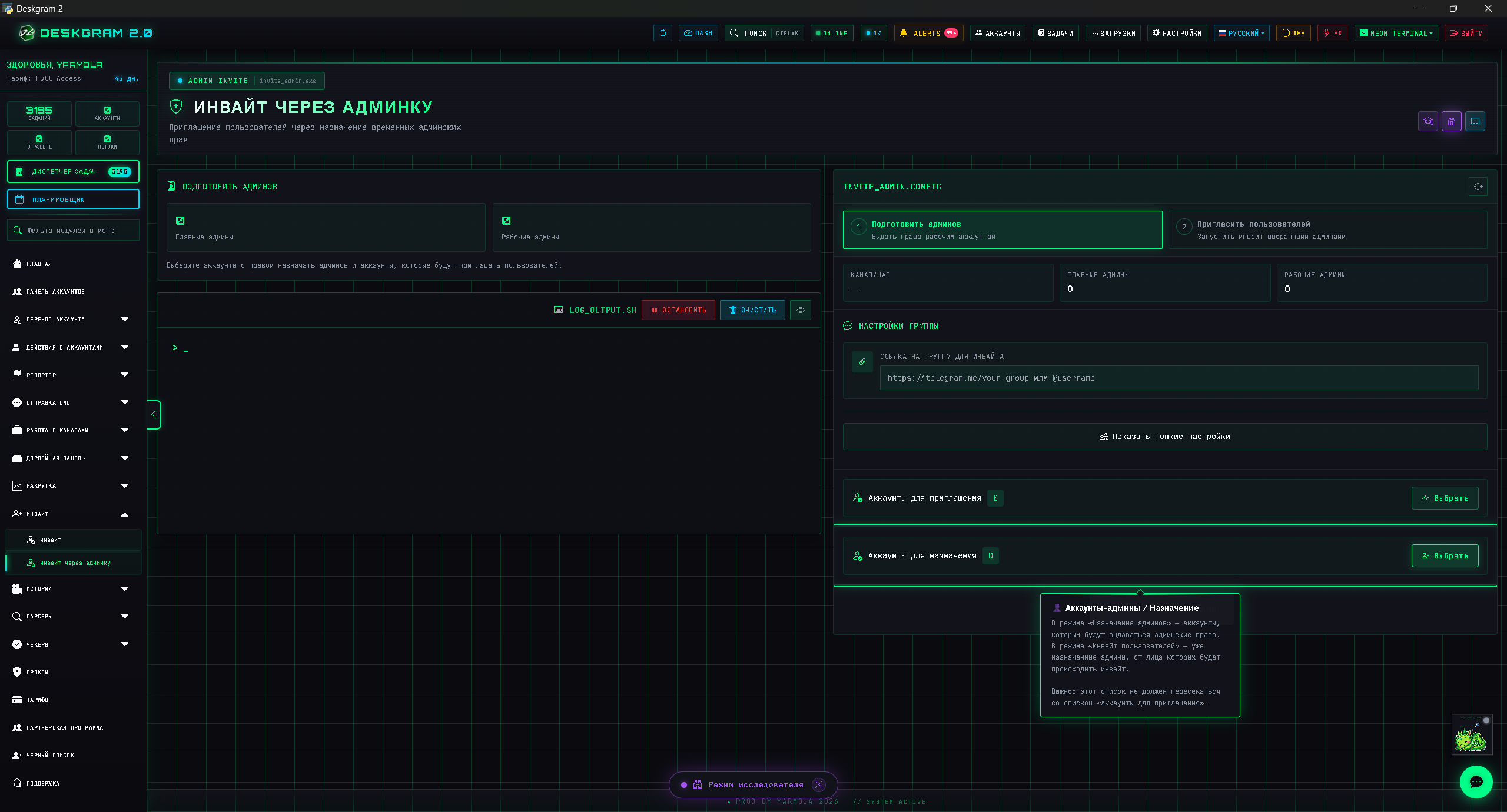Open the book documentation icon

[1475, 121]
